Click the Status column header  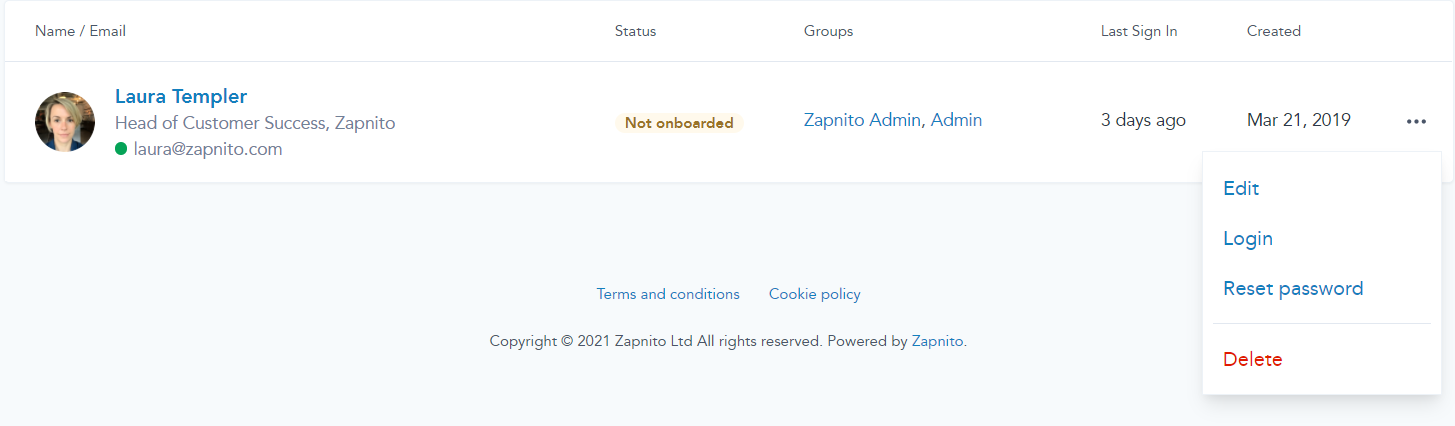coord(635,31)
